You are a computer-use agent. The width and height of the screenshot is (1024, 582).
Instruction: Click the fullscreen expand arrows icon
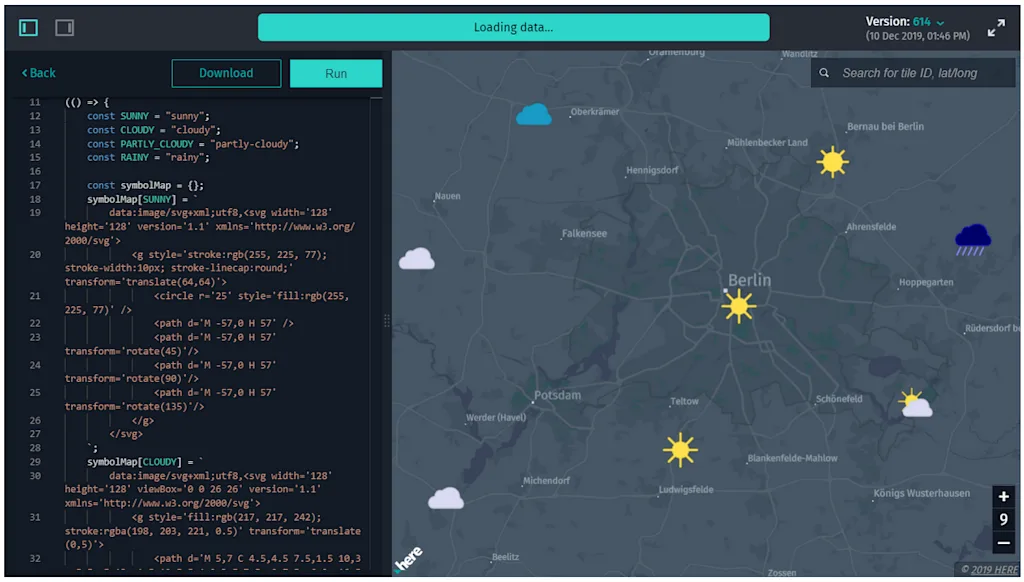pyautogui.click(x=996, y=28)
